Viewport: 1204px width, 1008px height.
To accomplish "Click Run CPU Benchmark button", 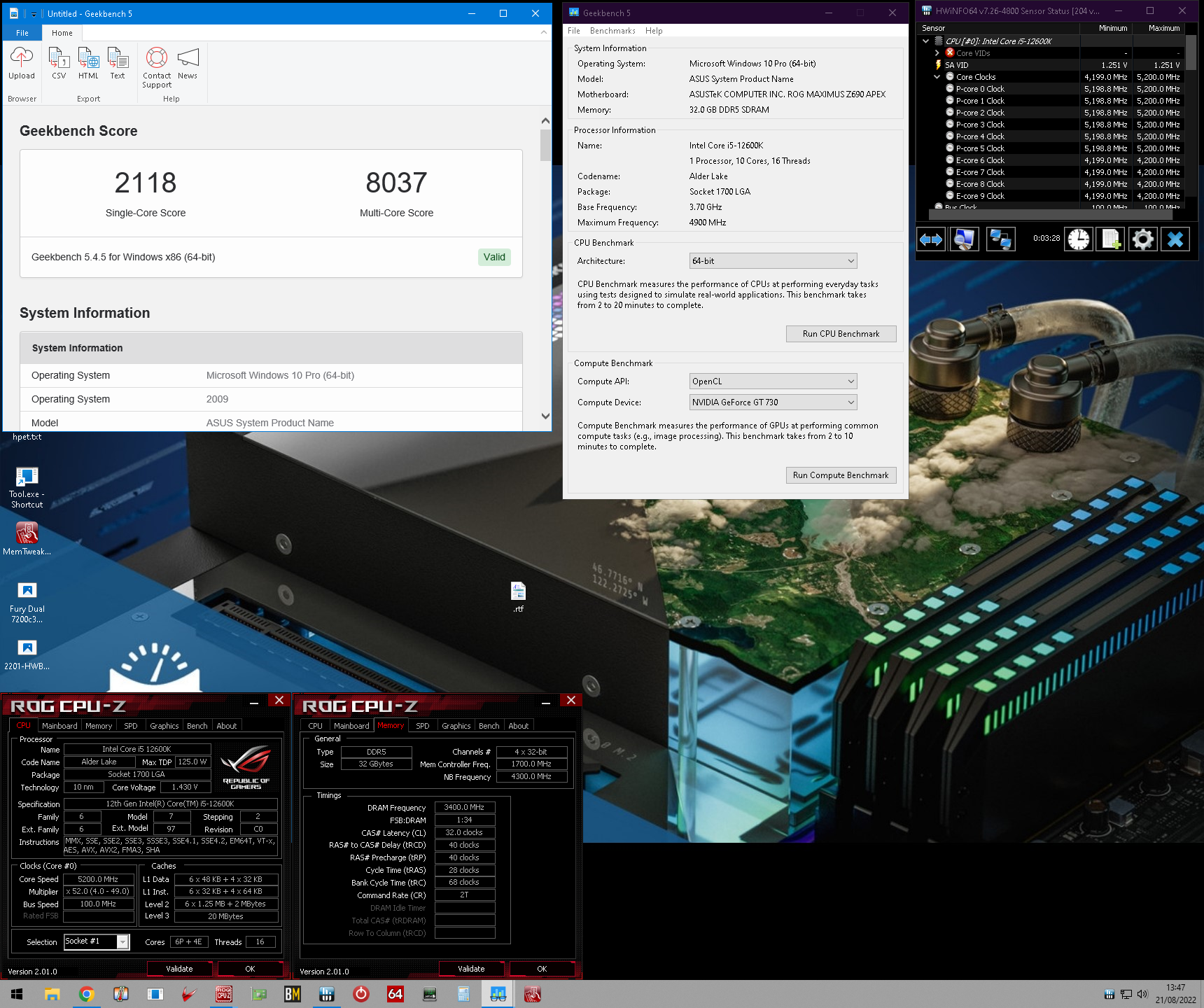I will point(841,334).
